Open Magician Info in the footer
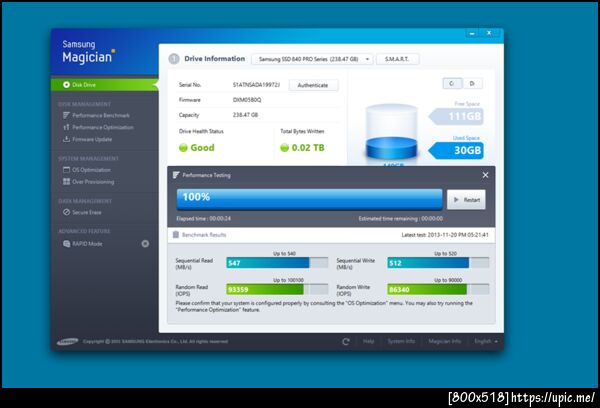The width and height of the screenshot is (600, 408). 445,341
